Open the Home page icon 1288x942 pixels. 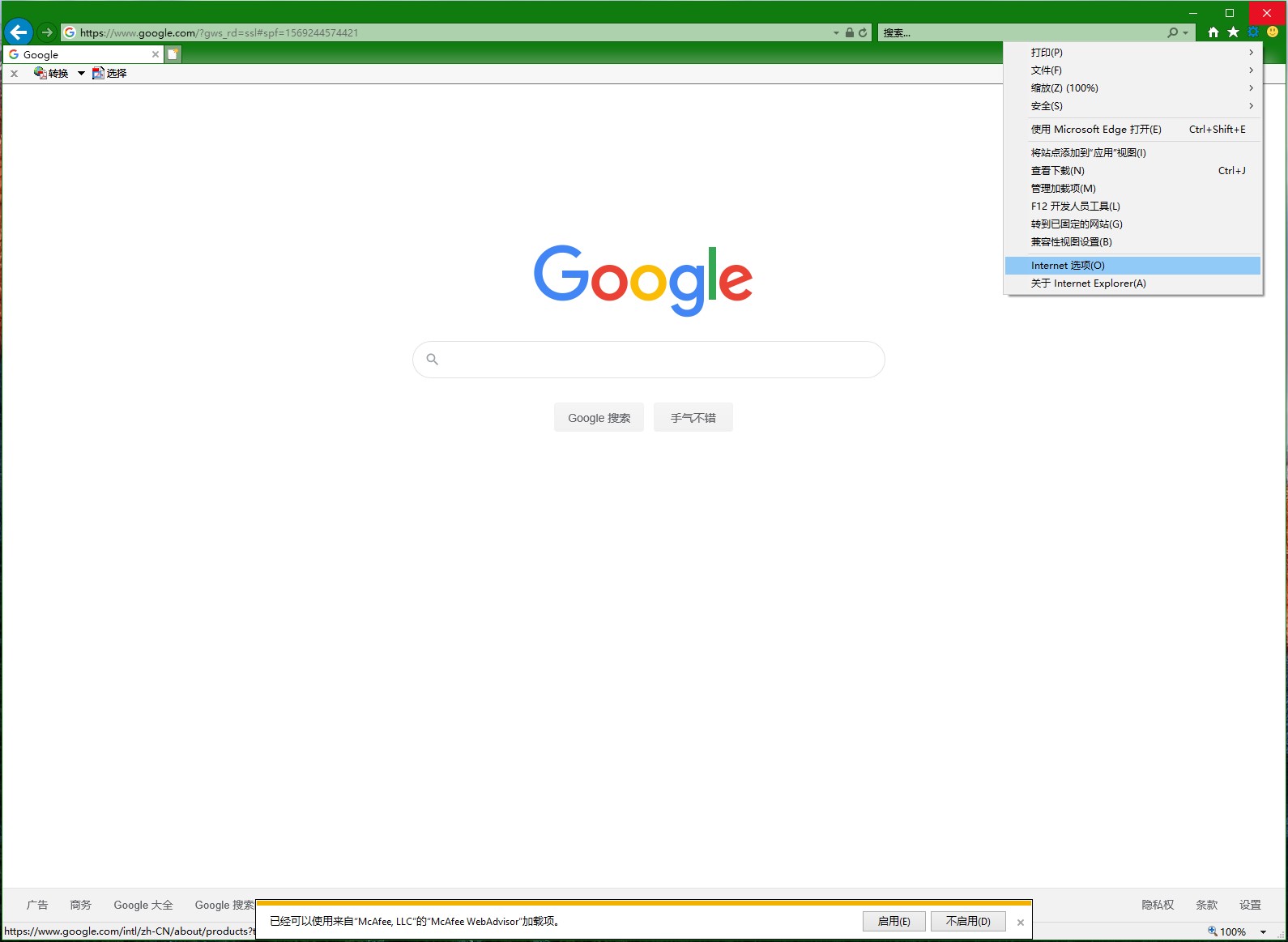pyautogui.click(x=1213, y=32)
